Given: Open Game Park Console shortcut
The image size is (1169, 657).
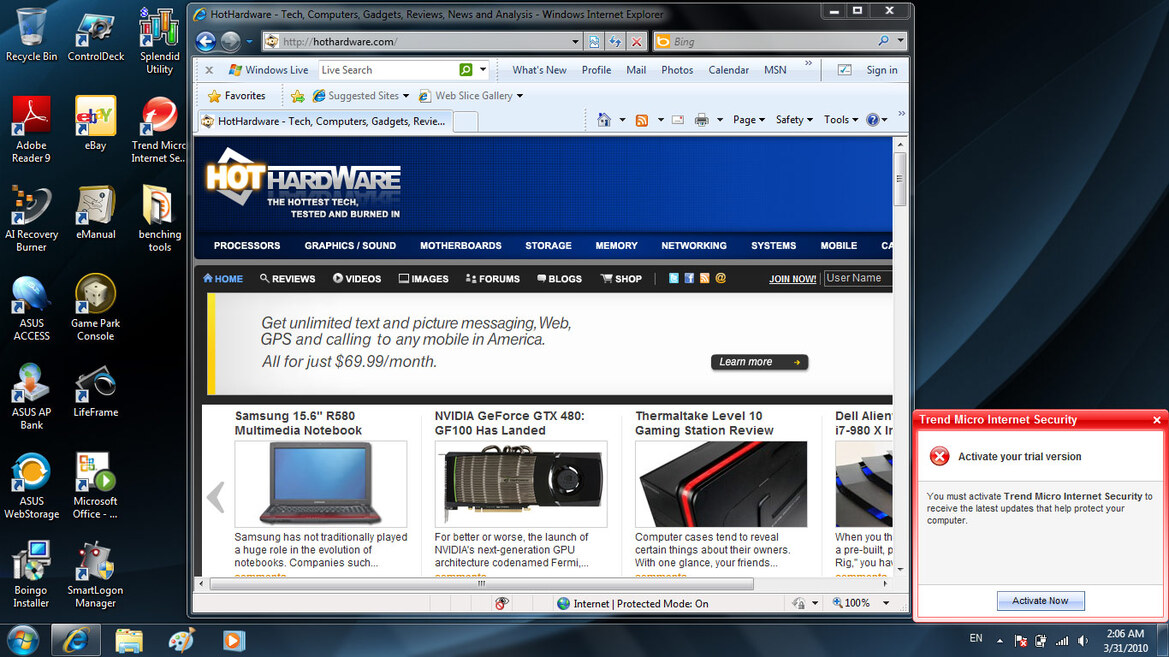Looking at the screenshot, I should (95, 308).
